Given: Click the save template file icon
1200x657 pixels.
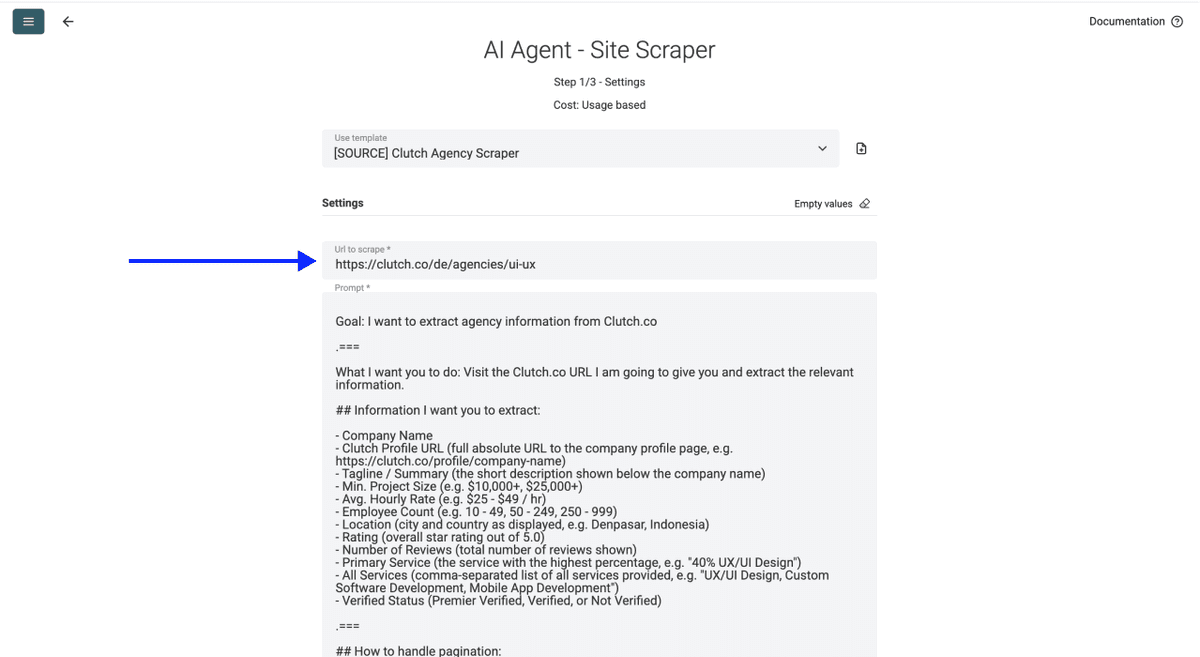Looking at the screenshot, I should 862,149.
